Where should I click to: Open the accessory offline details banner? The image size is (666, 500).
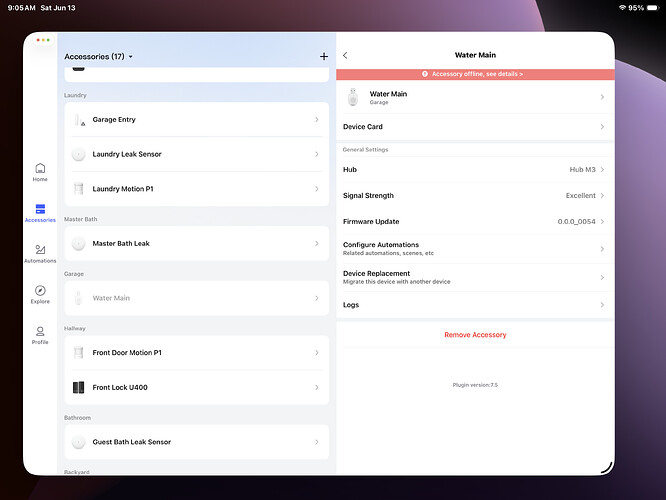475,74
